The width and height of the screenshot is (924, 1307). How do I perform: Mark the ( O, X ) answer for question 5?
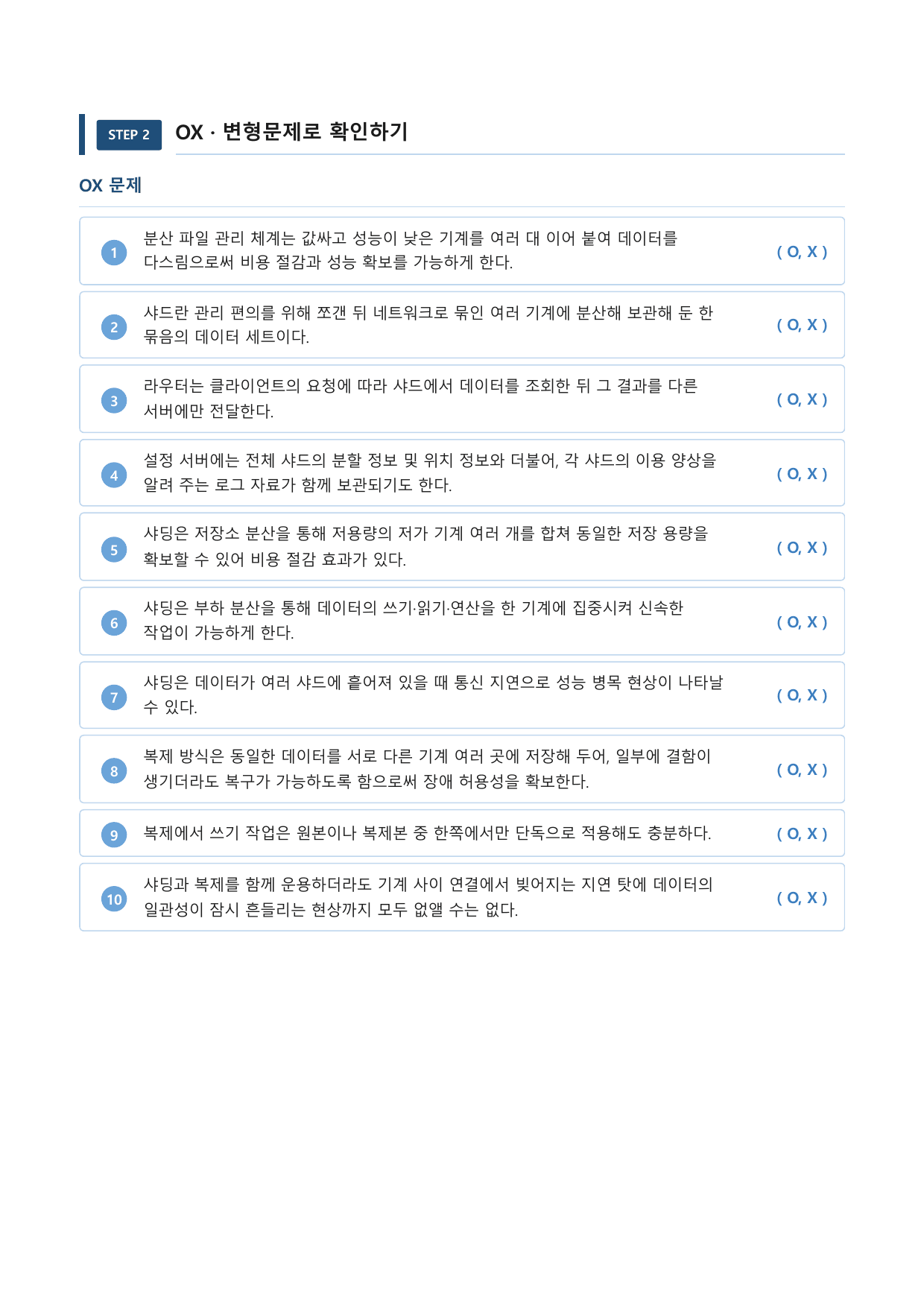[802, 548]
